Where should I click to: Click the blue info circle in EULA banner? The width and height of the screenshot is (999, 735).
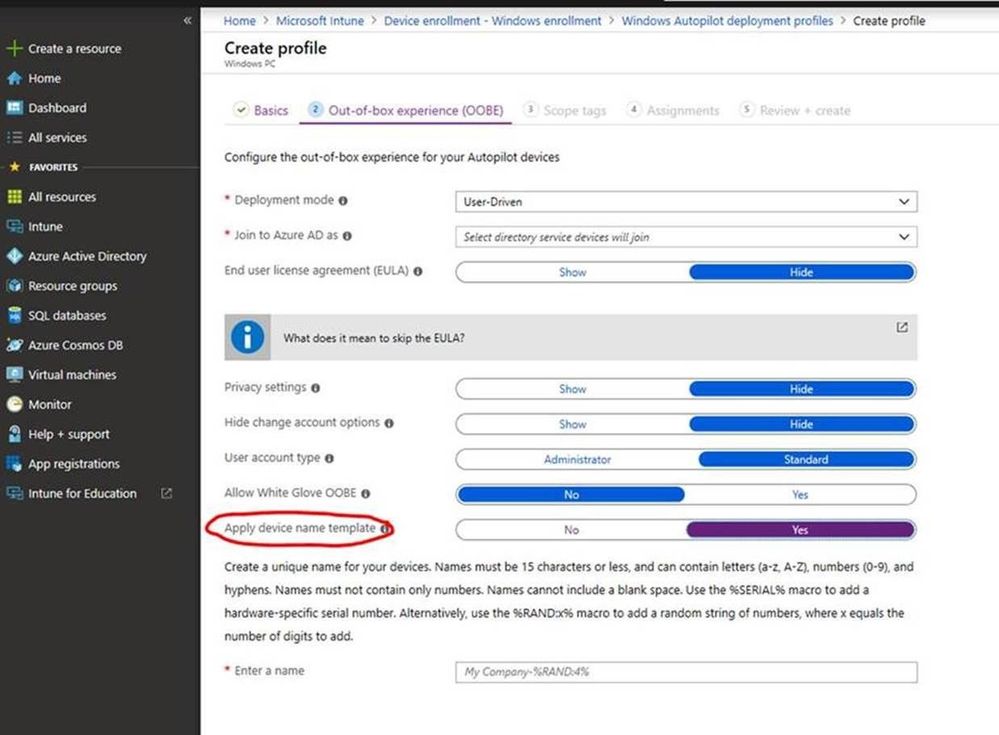(x=247, y=337)
